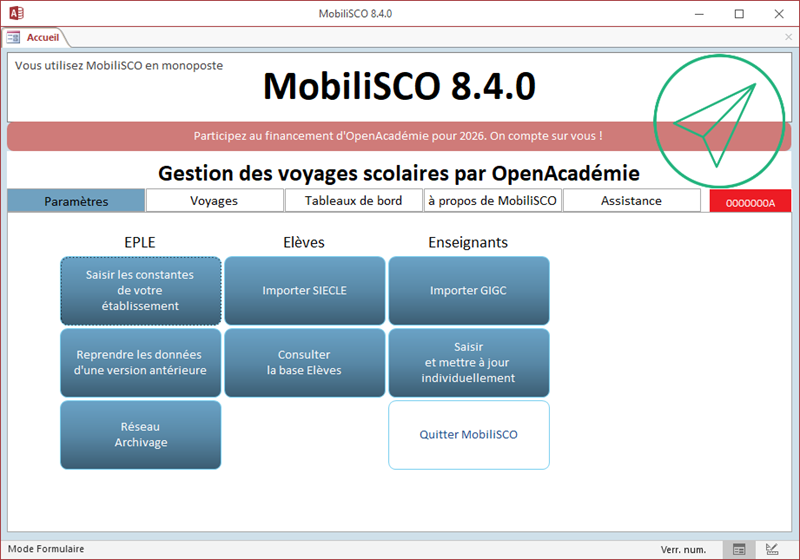Image resolution: width=800 pixels, height=560 pixels.
Task: Click Importer SIECLE button
Action: (305, 291)
